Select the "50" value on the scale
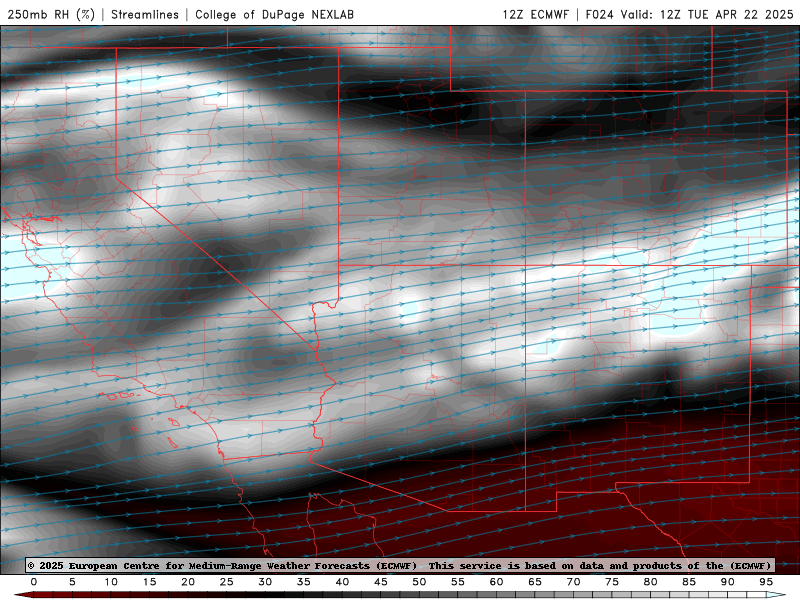This screenshot has width=800, height=600. tap(419, 582)
